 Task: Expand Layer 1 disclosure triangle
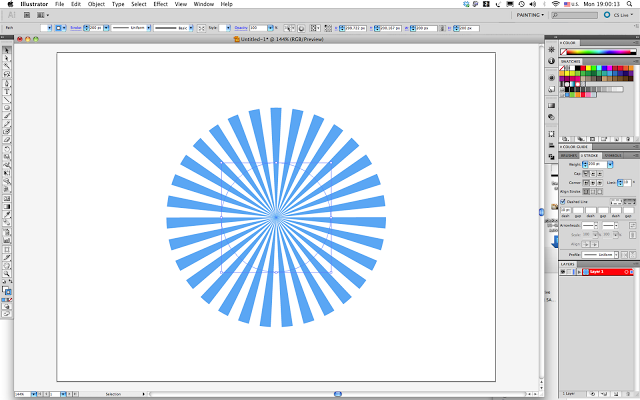pyautogui.click(x=580, y=272)
